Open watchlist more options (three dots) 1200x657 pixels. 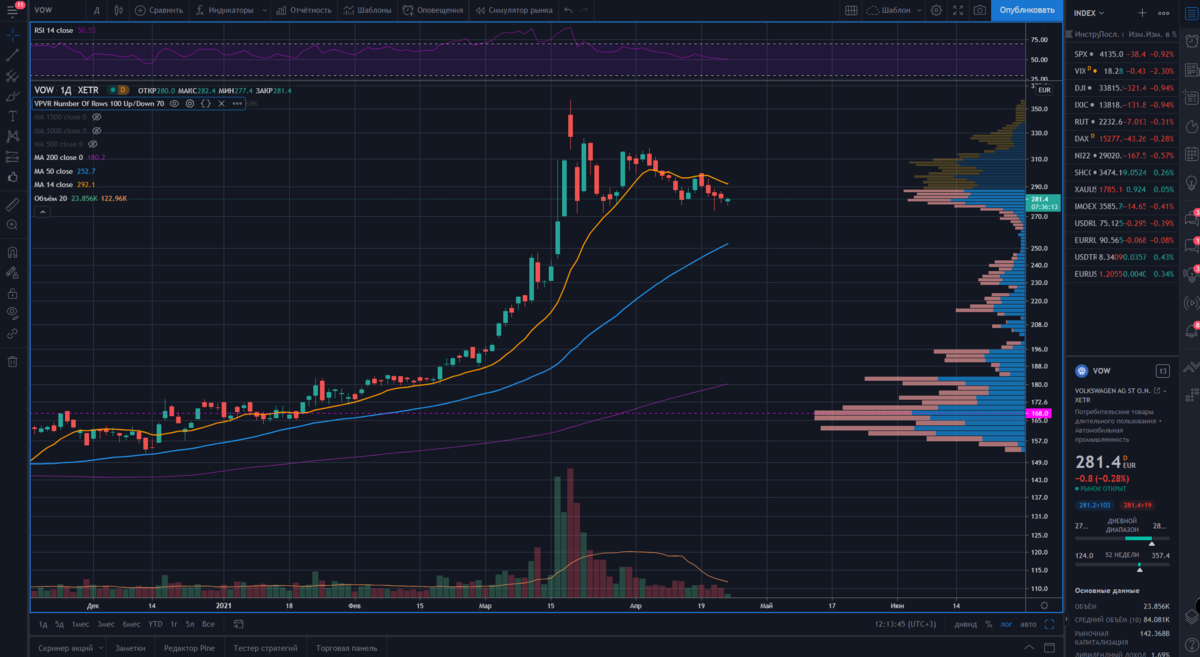1161,13
